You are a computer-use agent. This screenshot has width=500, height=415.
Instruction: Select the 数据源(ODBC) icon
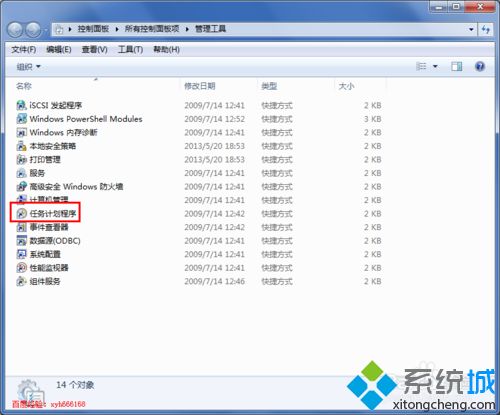(x=21, y=241)
